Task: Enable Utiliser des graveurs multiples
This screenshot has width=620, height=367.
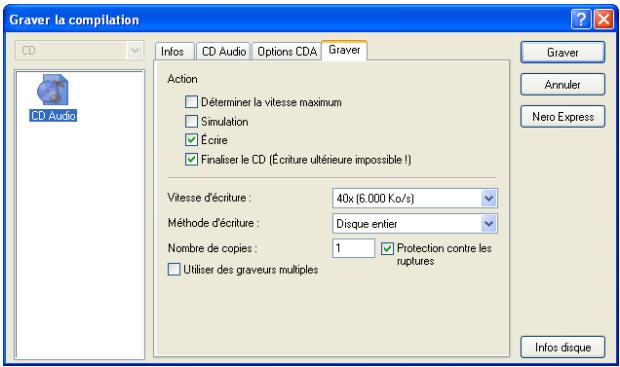Action: pyautogui.click(x=174, y=270)
